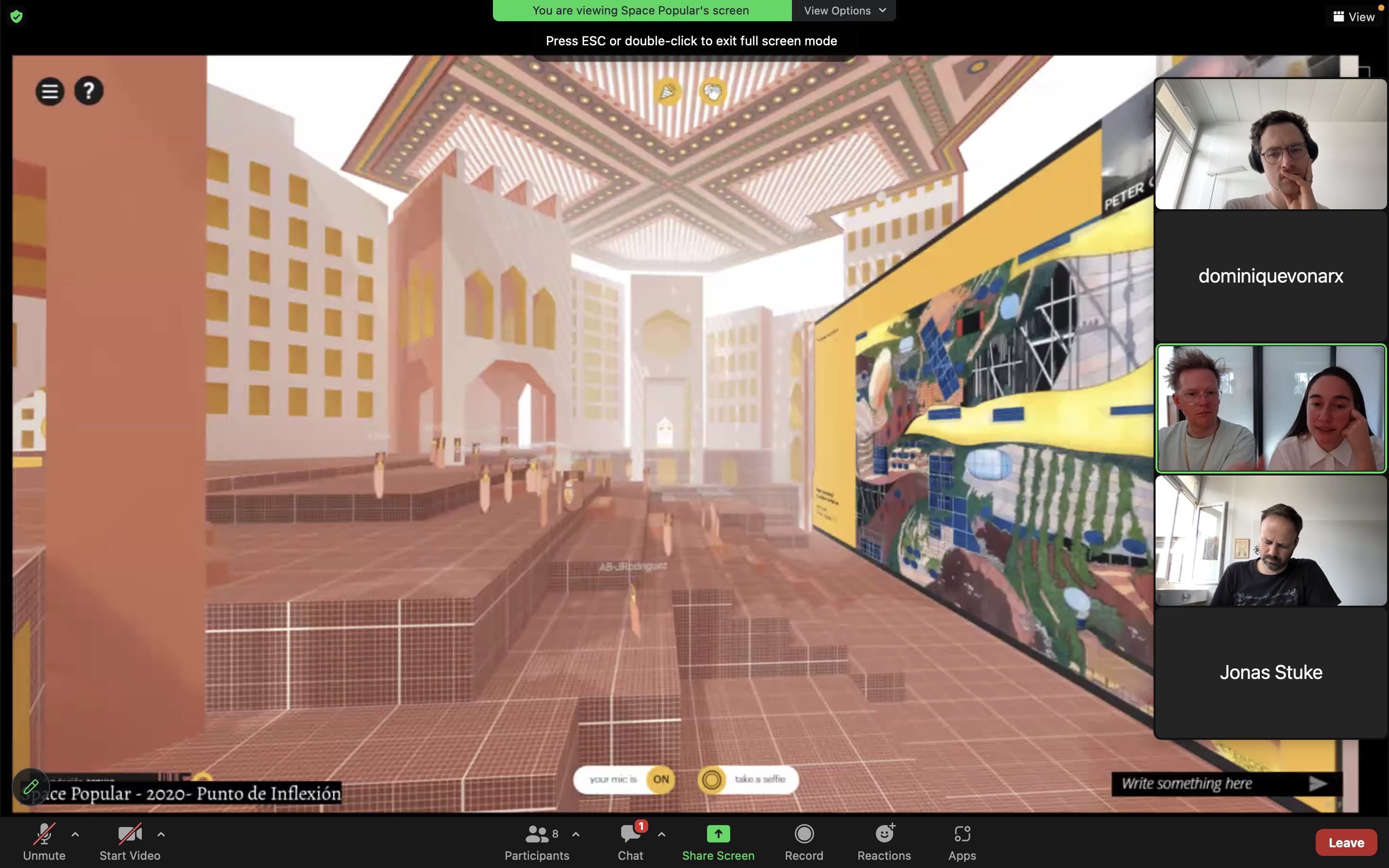Click the red Leave button
Screen dimensions: 1389x868
click(1346, 842)
